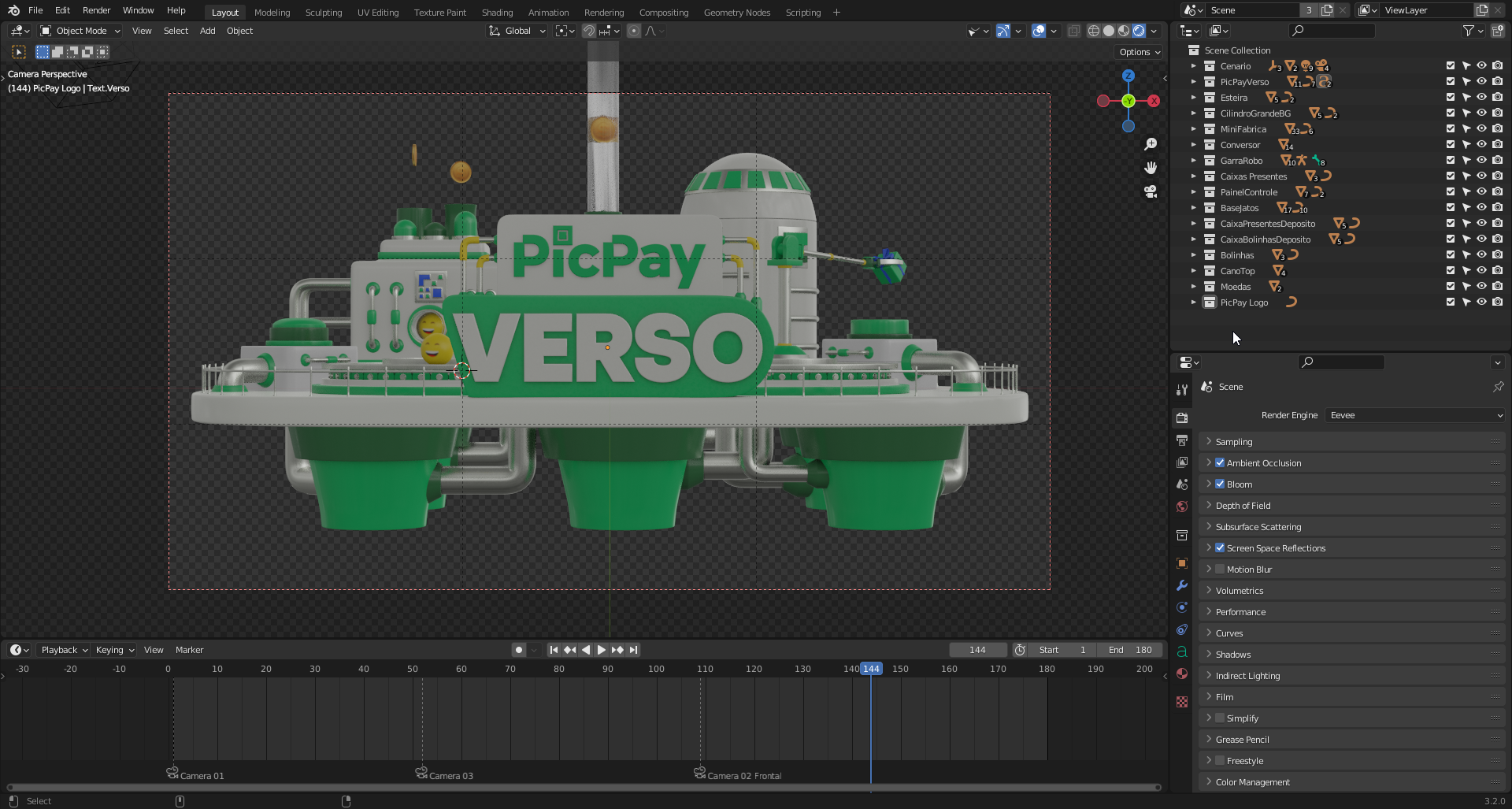Expand the Sampling panel
This screenshot has width=1512, height=809.
[1351, 442]
